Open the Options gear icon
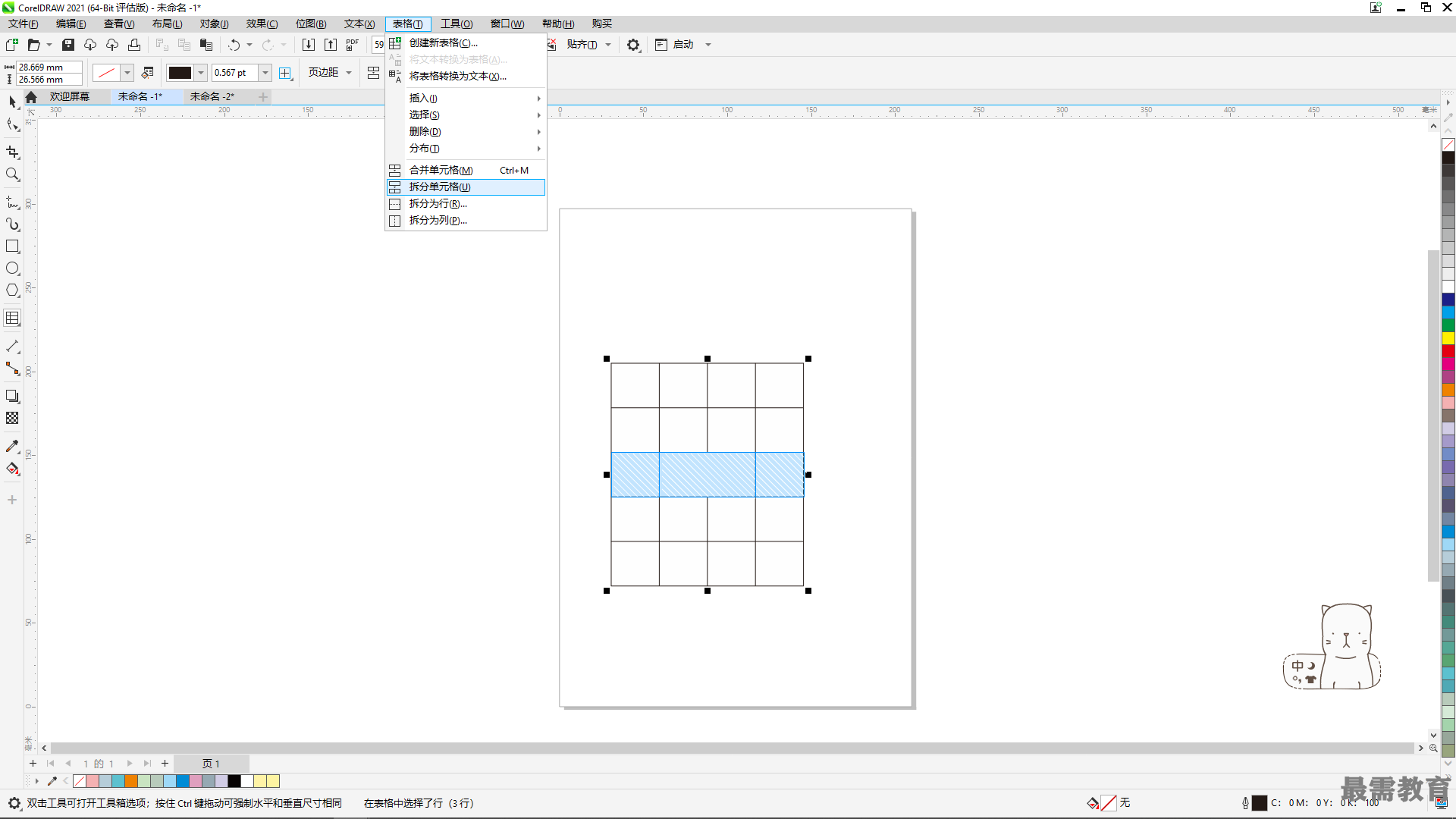Viewport: 1456px width, 819px height. 633,45
